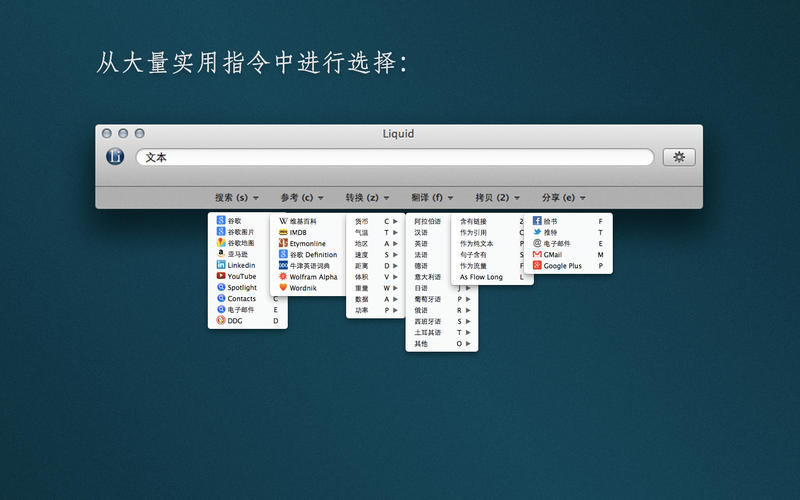Choose 德语 in the translate menu

421,266
